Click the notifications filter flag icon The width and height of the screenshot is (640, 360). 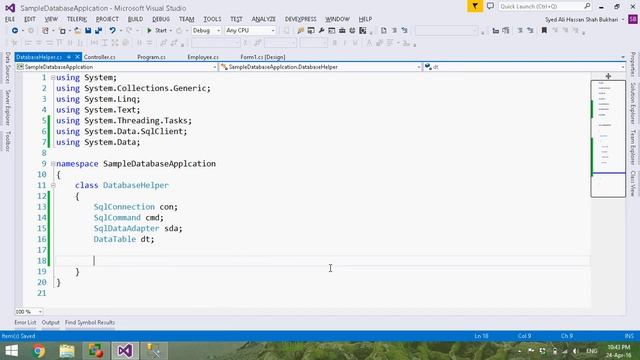[x=475, y=6]
